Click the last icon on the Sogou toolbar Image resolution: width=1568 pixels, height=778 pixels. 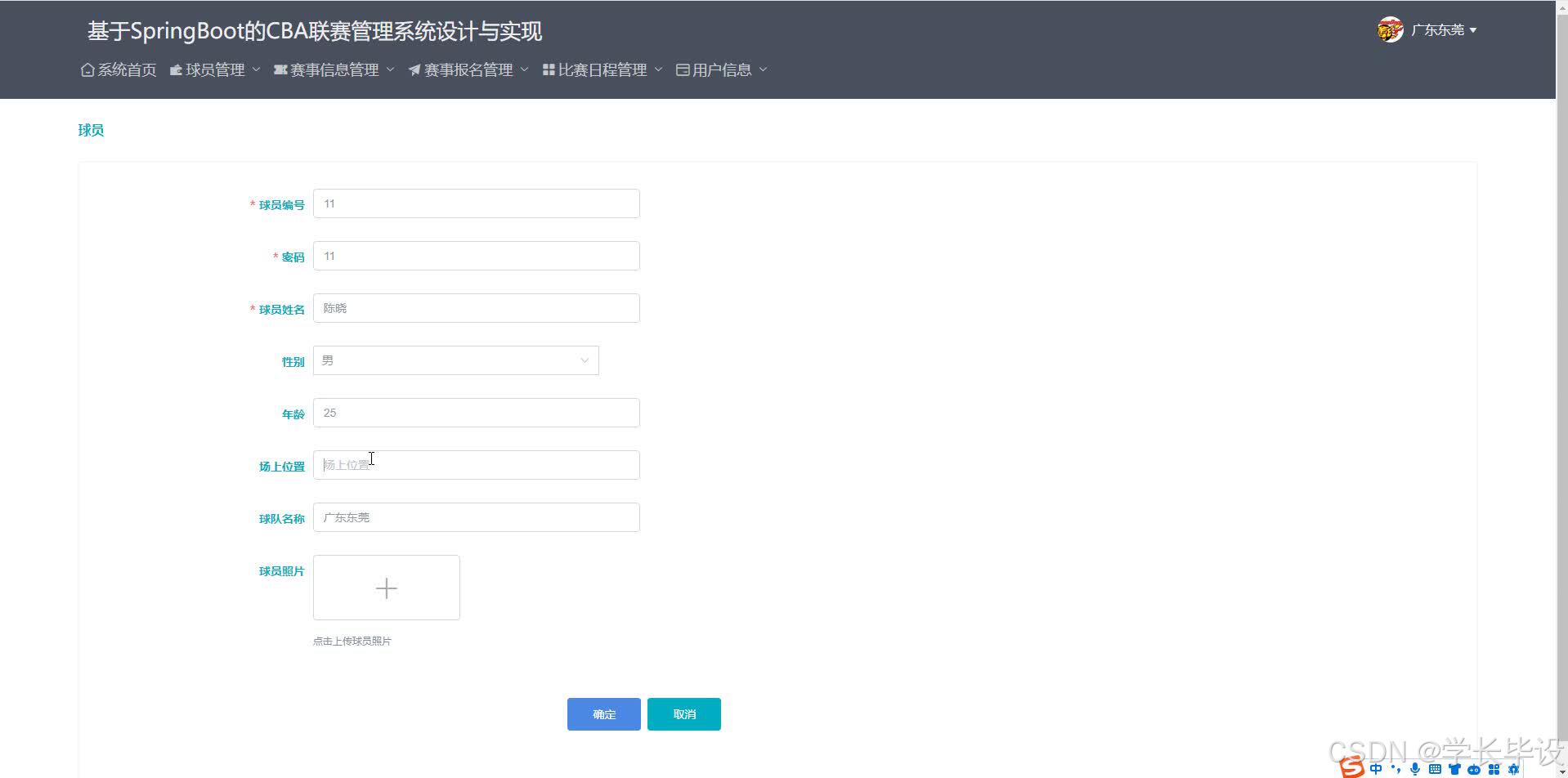click(x=1513, y=769)
